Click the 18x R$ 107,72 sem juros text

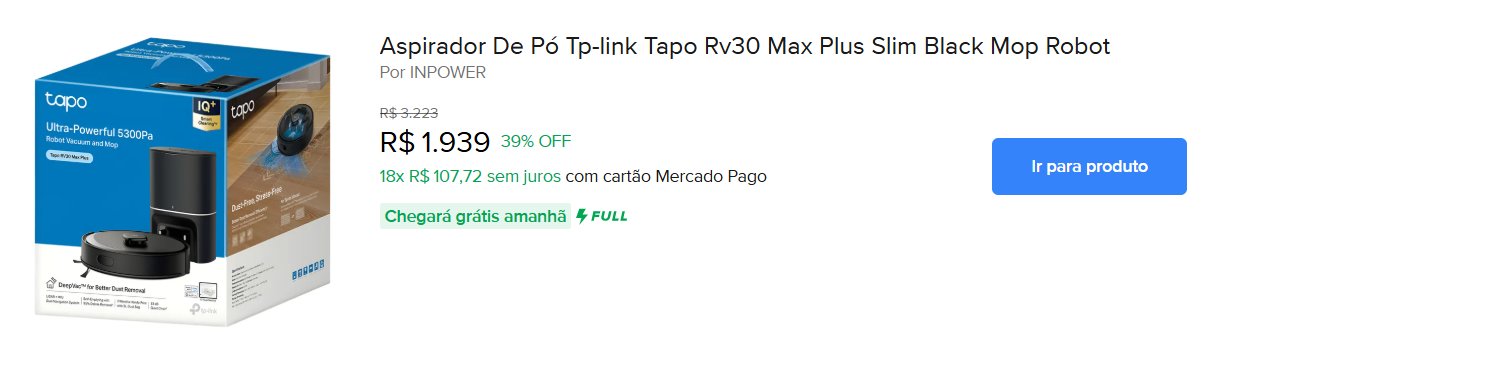tap(470, 177)
